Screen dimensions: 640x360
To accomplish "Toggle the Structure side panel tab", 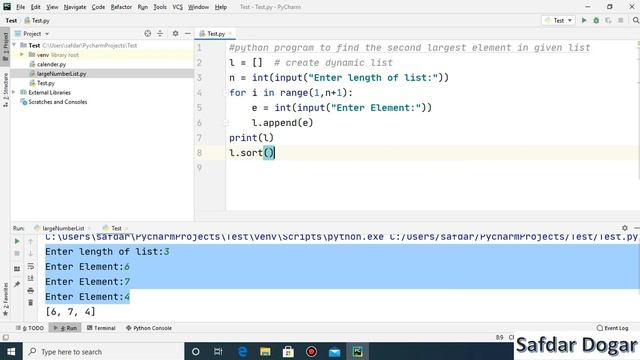I will [x=5, y=90].
